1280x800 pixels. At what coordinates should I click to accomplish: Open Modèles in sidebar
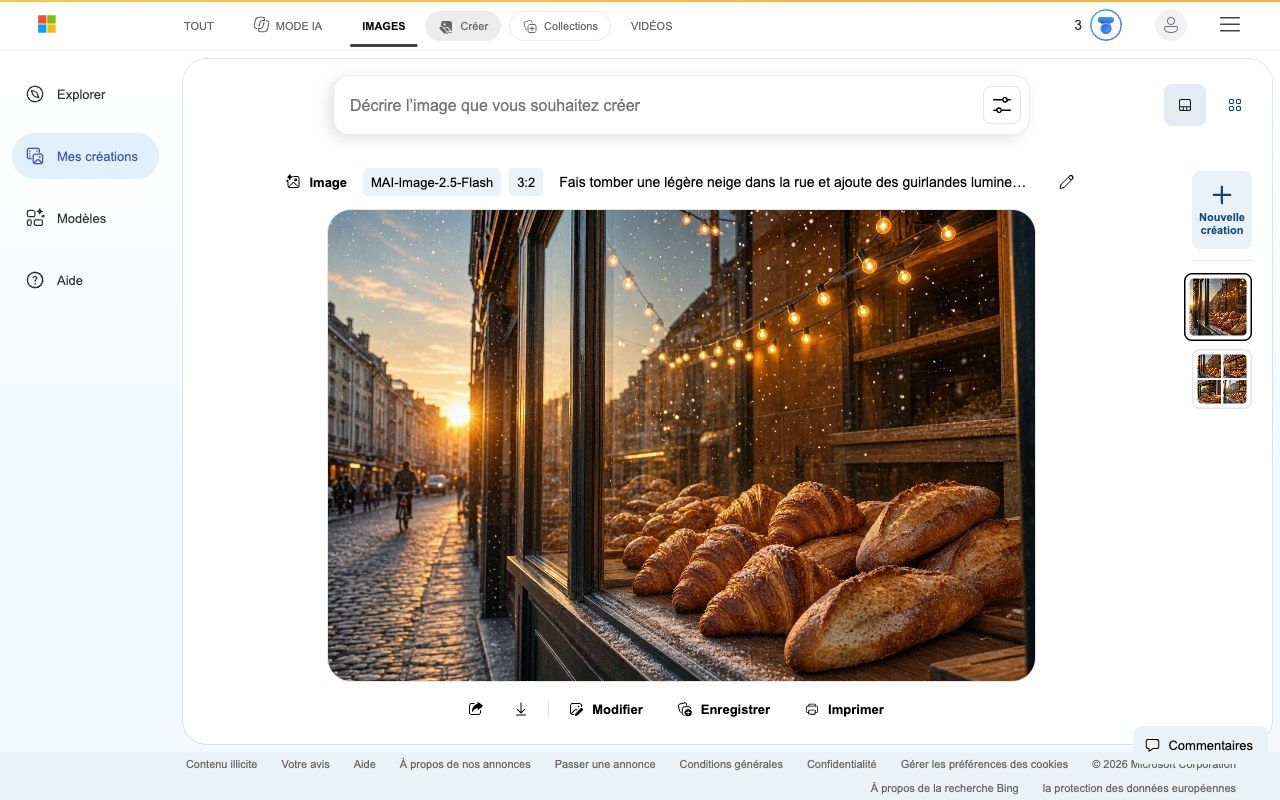click(85, 218)
